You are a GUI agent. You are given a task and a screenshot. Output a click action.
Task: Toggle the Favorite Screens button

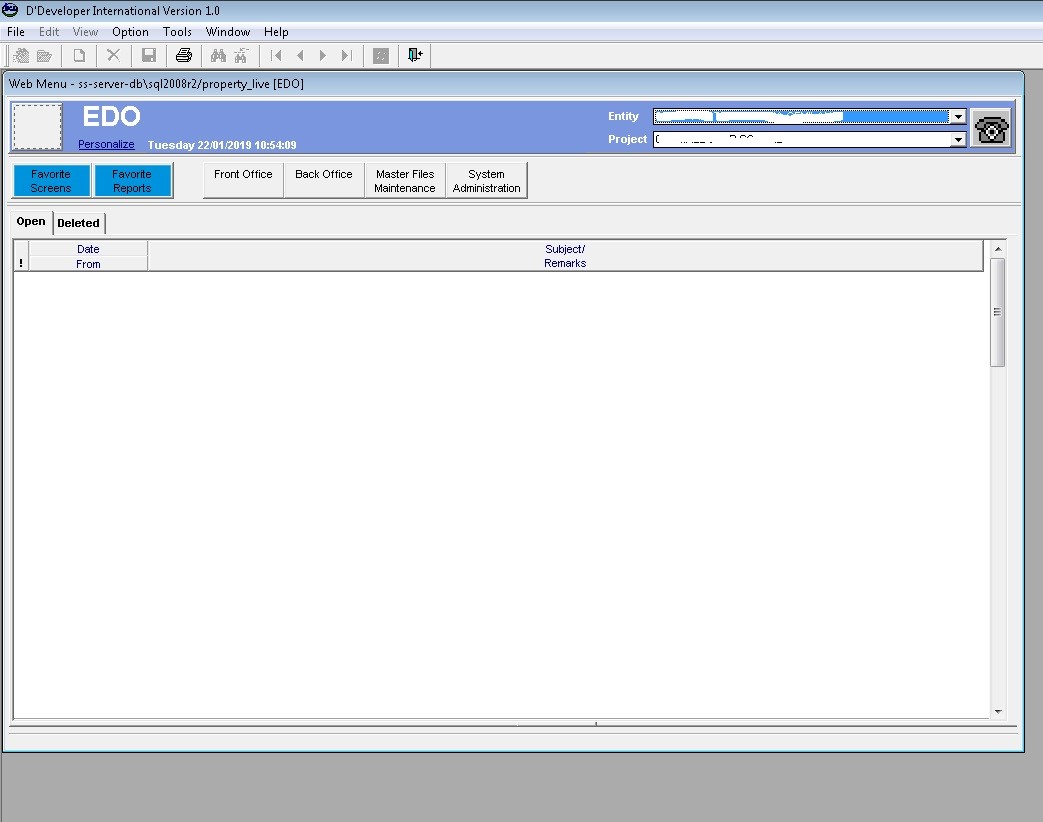coord(51,180)
